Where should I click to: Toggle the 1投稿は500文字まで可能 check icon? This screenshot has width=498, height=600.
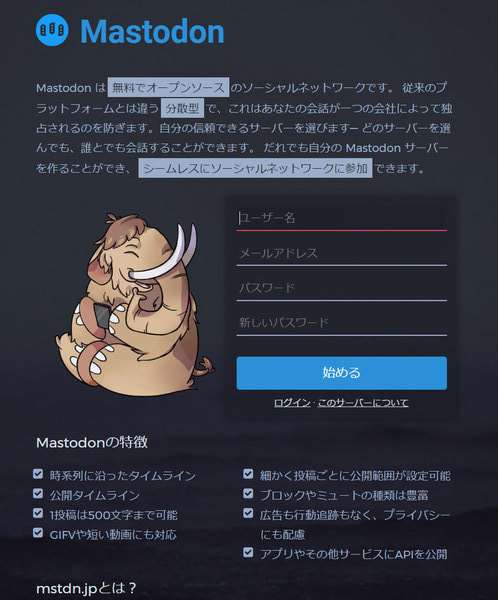(38, 513)
